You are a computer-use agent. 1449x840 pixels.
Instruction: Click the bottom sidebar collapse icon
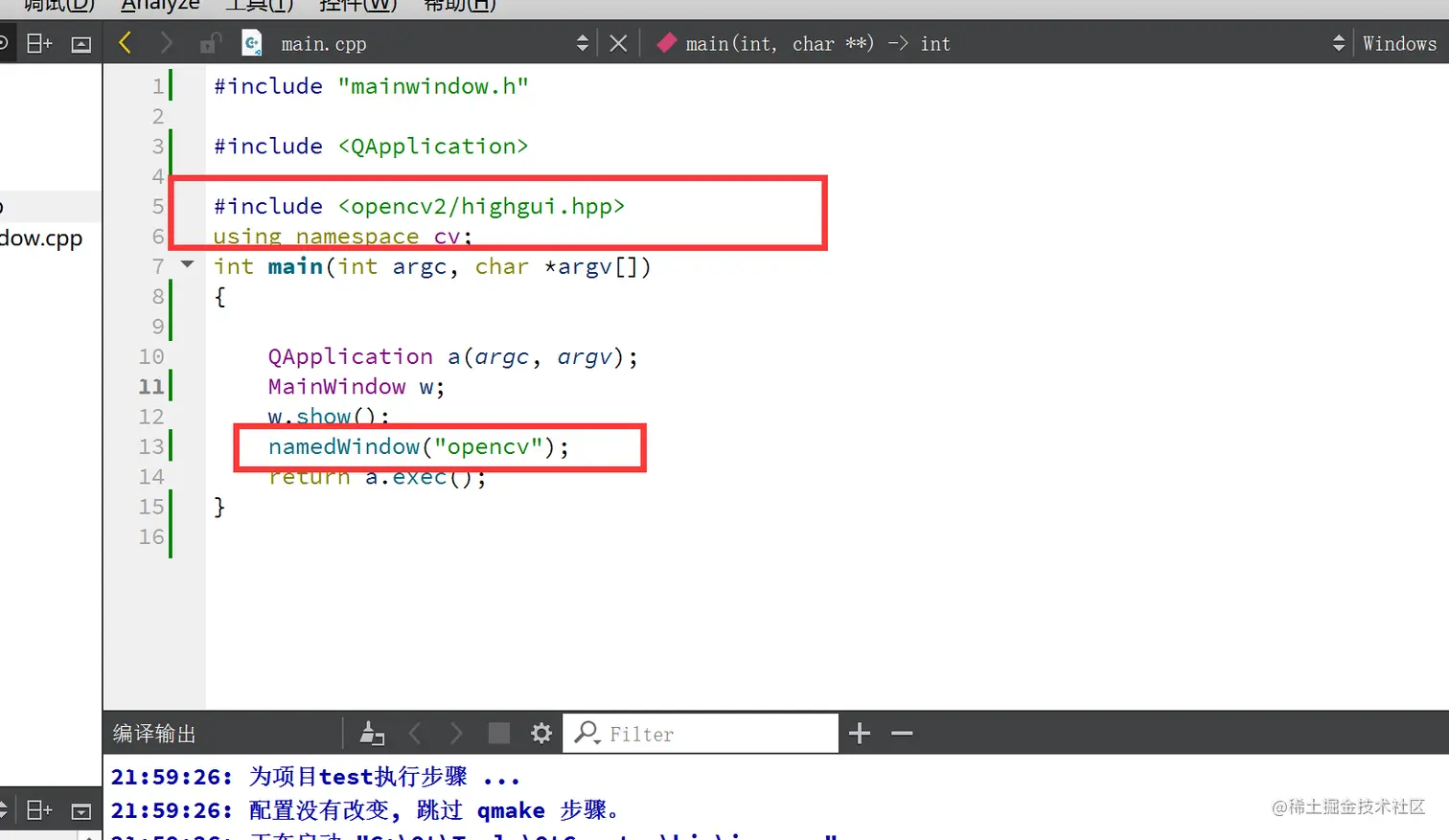[x=81, y=811]
